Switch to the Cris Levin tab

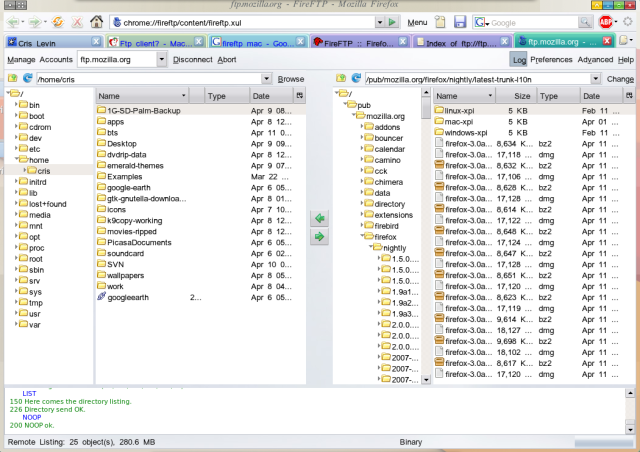54,42
